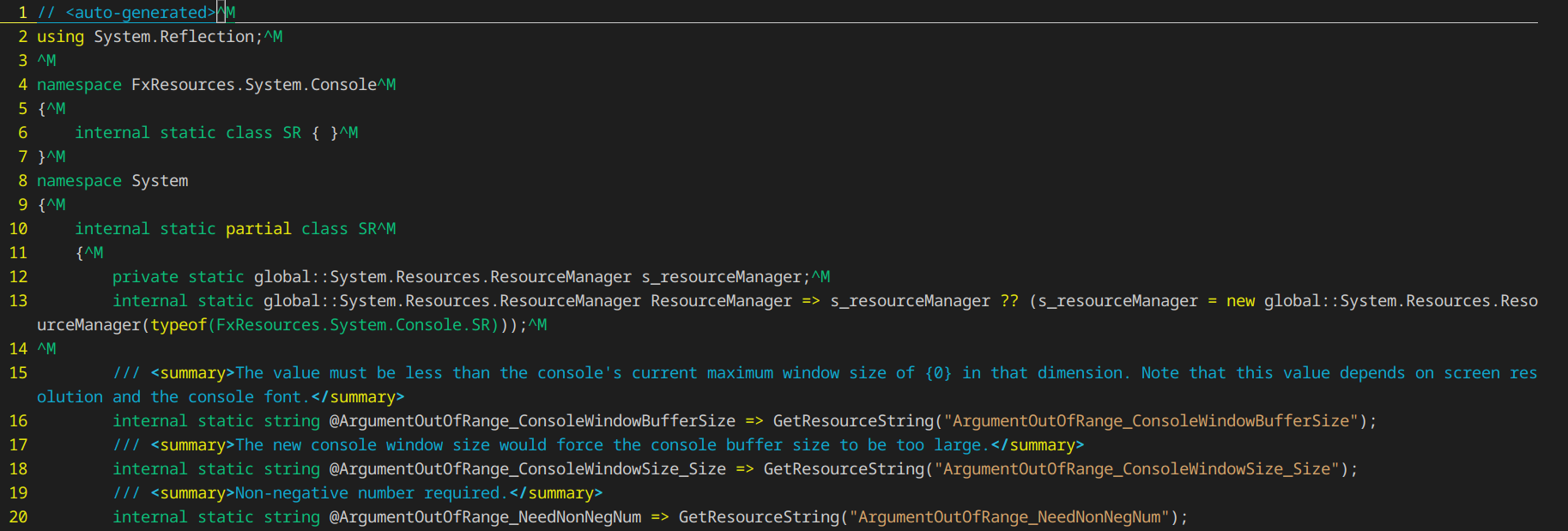Click line number 20 in the gutter
Image resolution: width=1568 pixels, height=531 pixels.
pyautogui.click(x=18, y=517)
